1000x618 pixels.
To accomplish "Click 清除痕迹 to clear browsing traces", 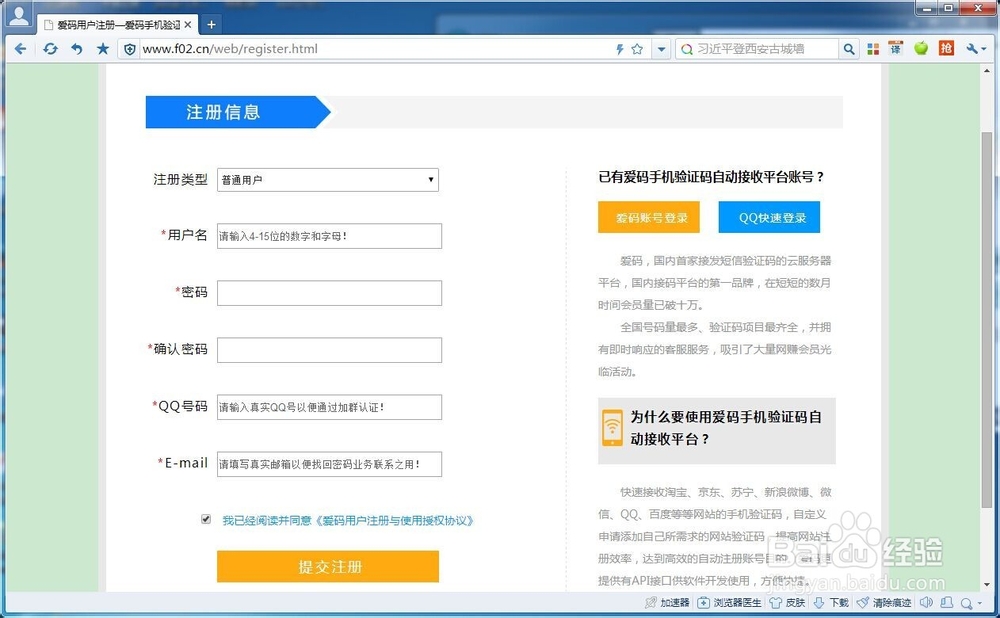I will pyautogui.click(x=889, y=603).
